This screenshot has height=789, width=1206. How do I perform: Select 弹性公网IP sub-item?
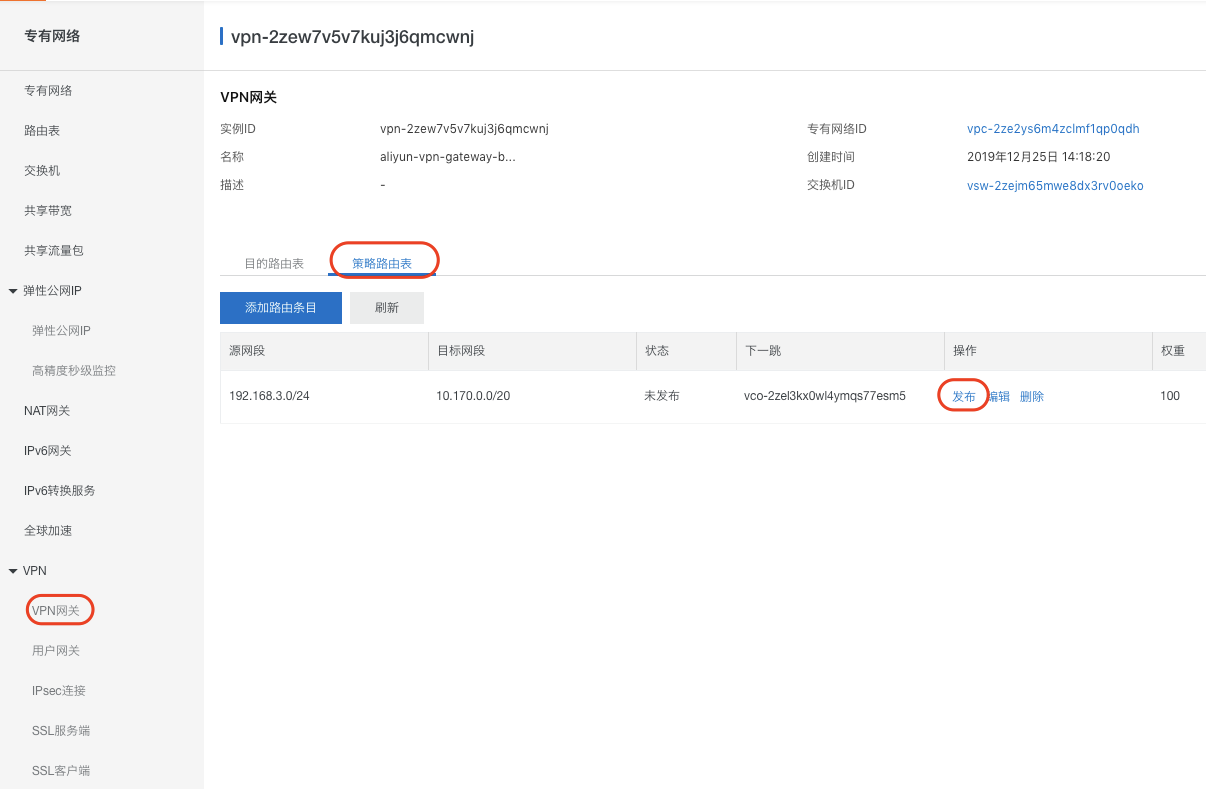[x=62, y=331]
